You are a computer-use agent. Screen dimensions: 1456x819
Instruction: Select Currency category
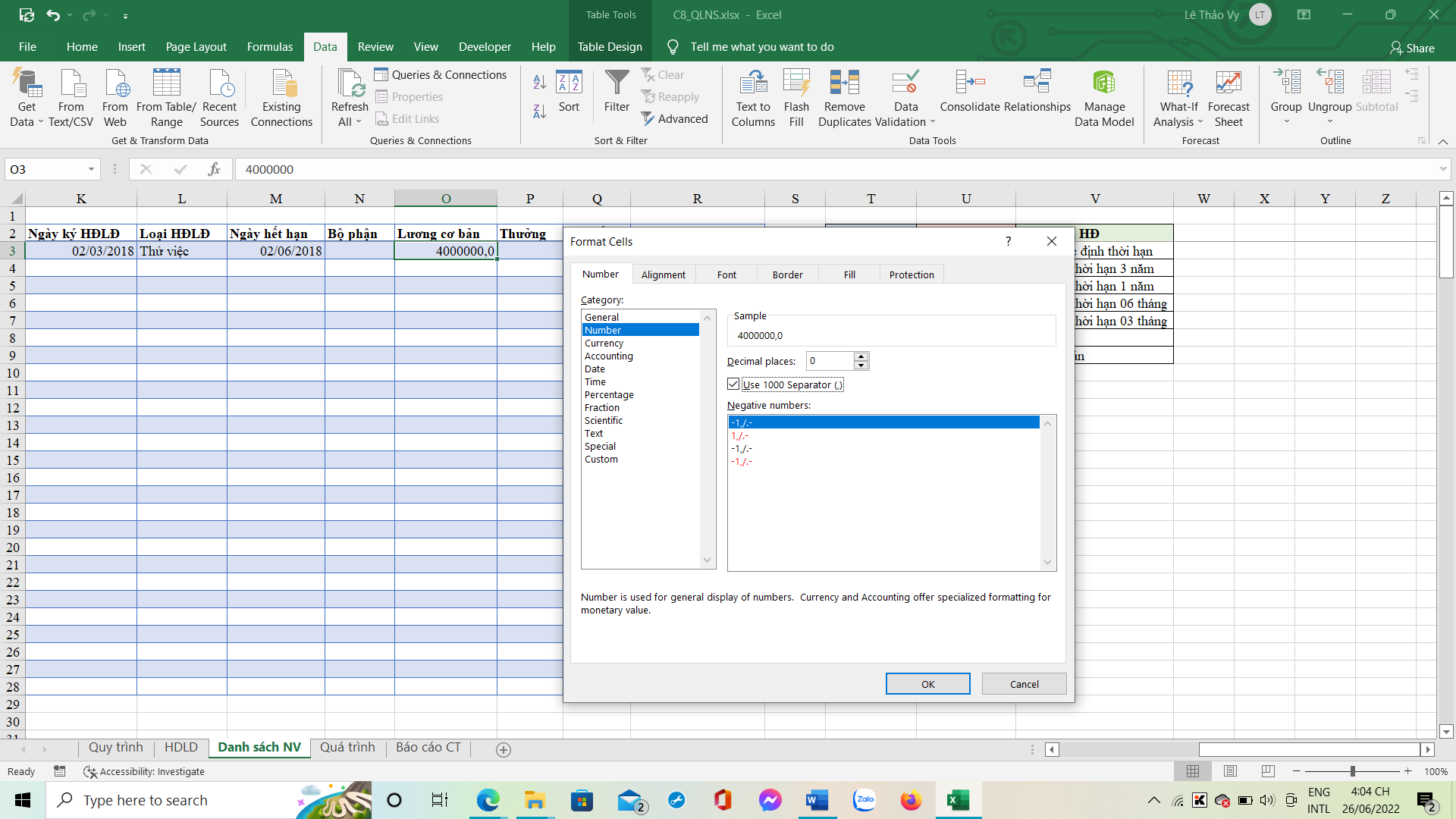(604, 344)
